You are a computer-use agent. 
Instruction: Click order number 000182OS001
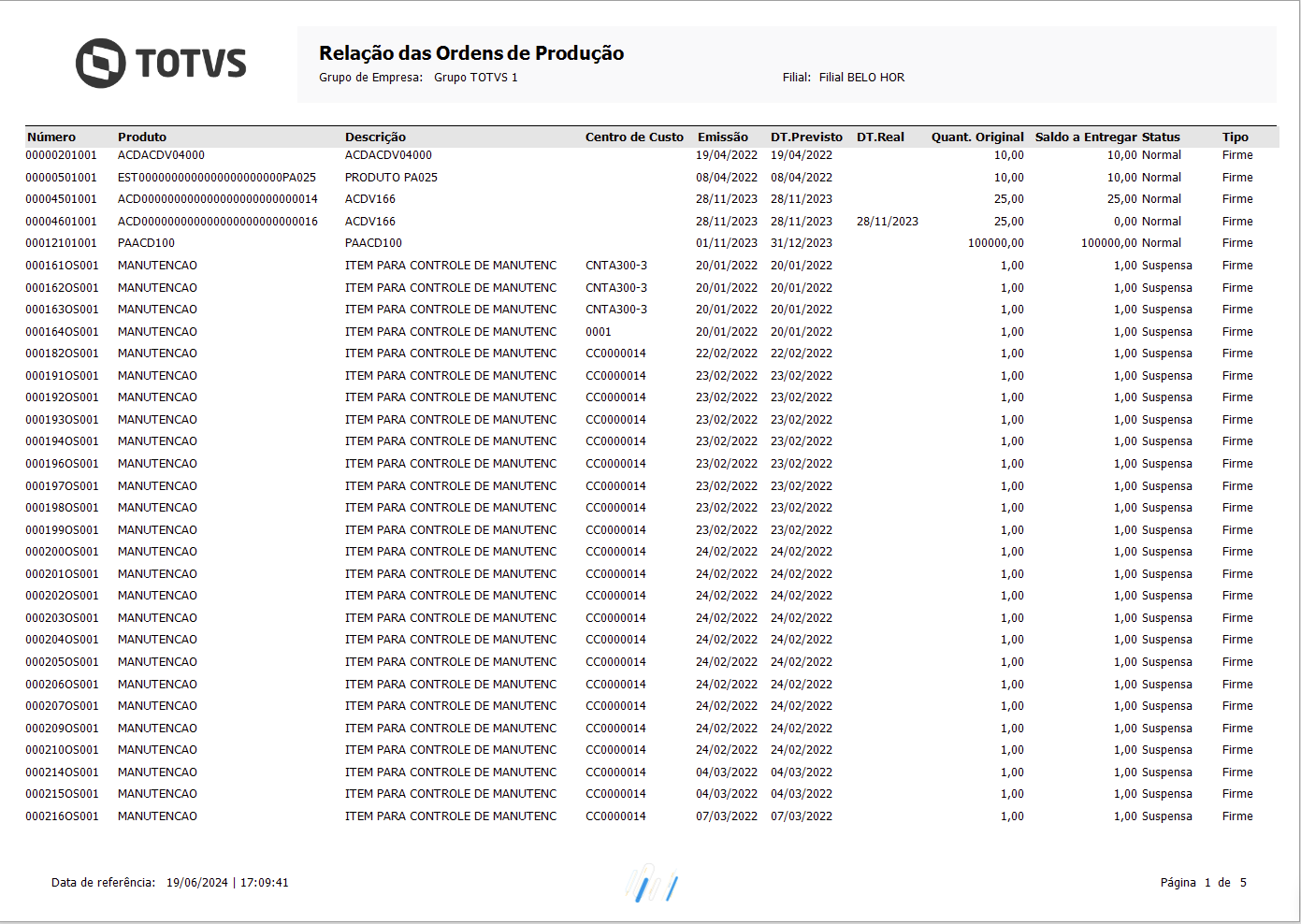point(62,354)
